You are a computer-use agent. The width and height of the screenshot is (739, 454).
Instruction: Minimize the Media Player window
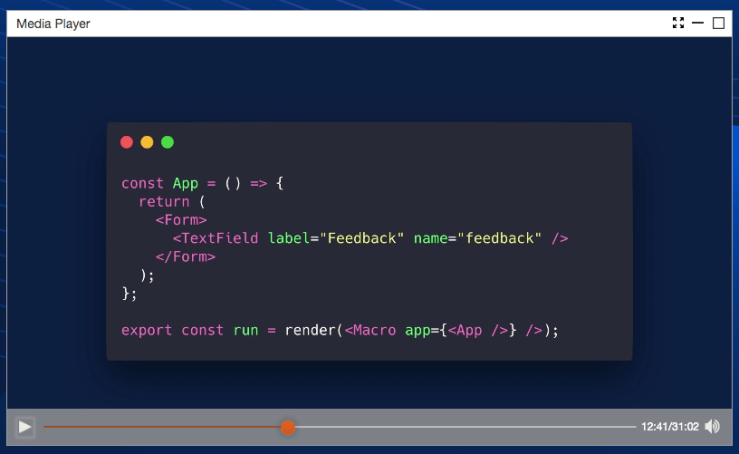tap(698, 23)
